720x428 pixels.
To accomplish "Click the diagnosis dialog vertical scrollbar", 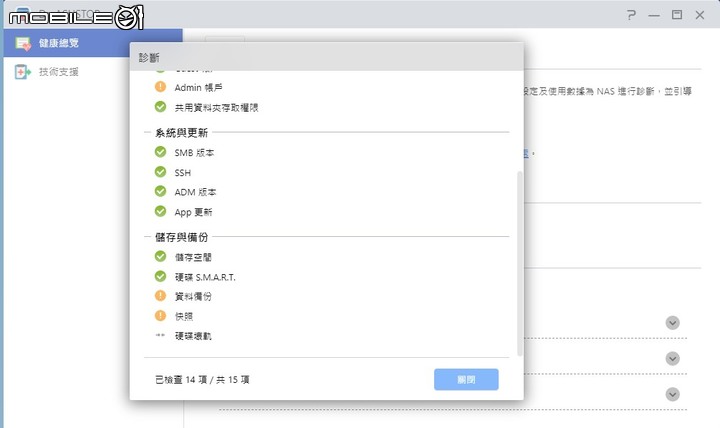I will click(x=520, y=263).
